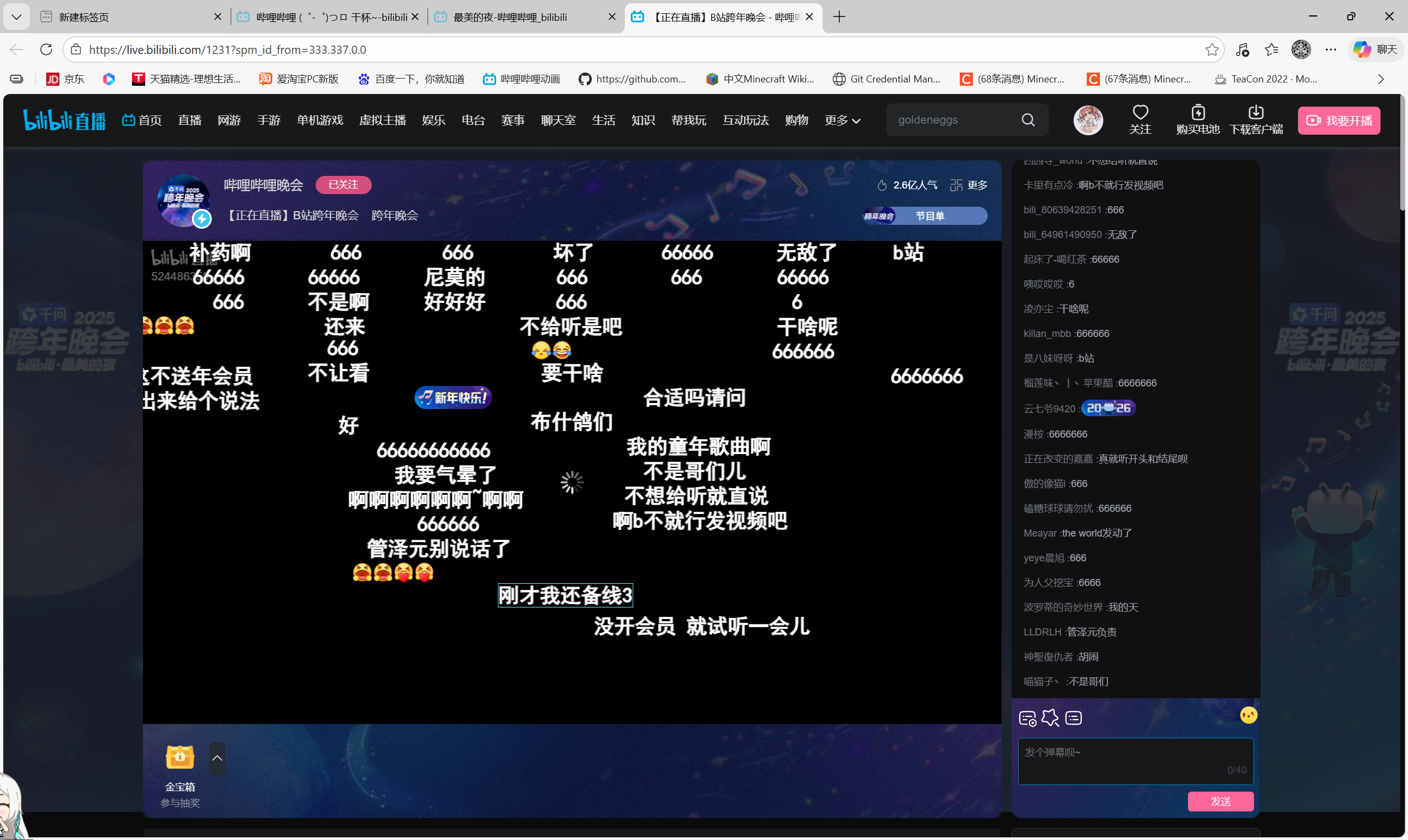
Task: Click the browser favorites star icon
Action: (x=1212, y=50)
